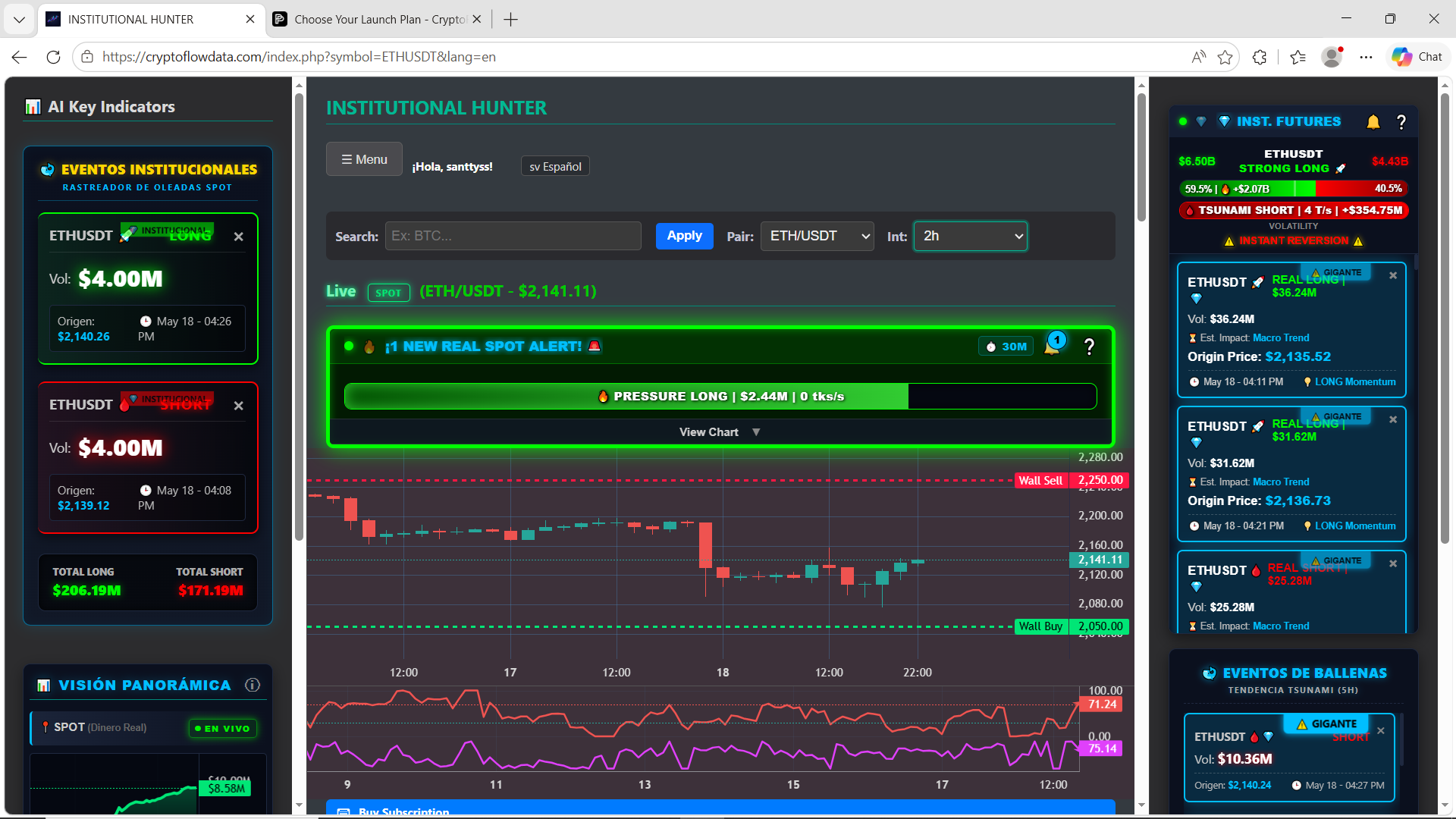
Task: Dismiss the ETHUSDT Institucional SHORT card
Action: tap(239, 406)
